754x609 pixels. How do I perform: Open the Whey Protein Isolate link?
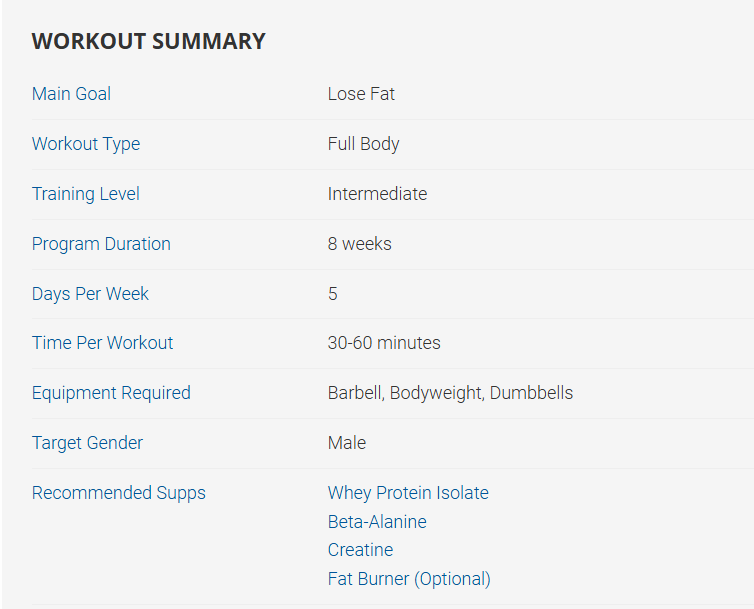pos(408,493)
